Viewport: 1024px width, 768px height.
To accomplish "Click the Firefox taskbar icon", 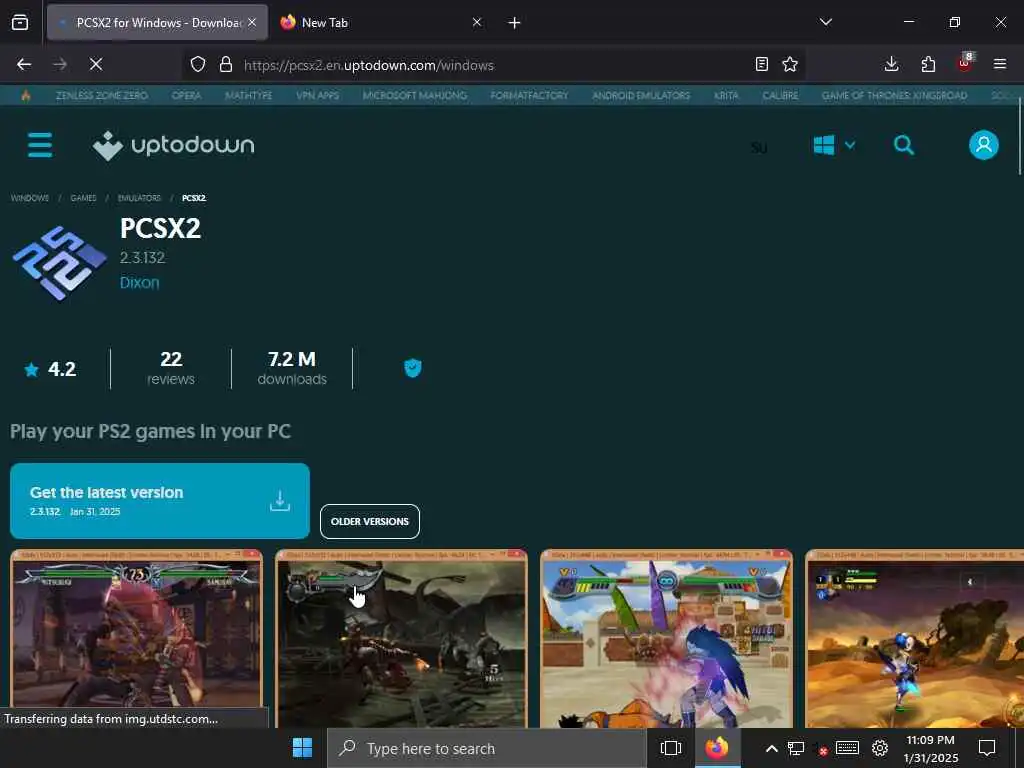I will pyautogui.click(x=716, y=748).
